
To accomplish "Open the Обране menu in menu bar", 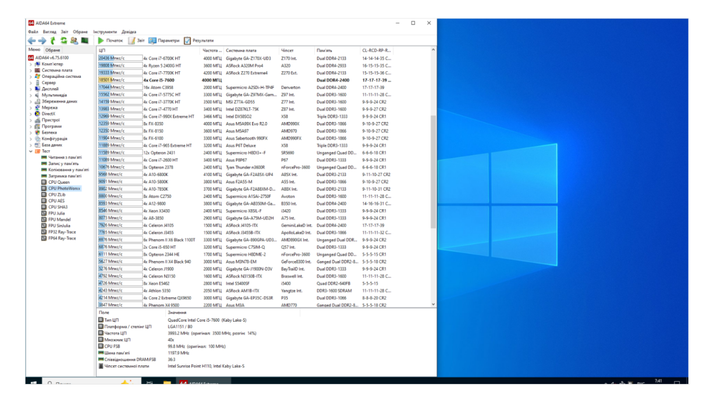I will (80, 32).
